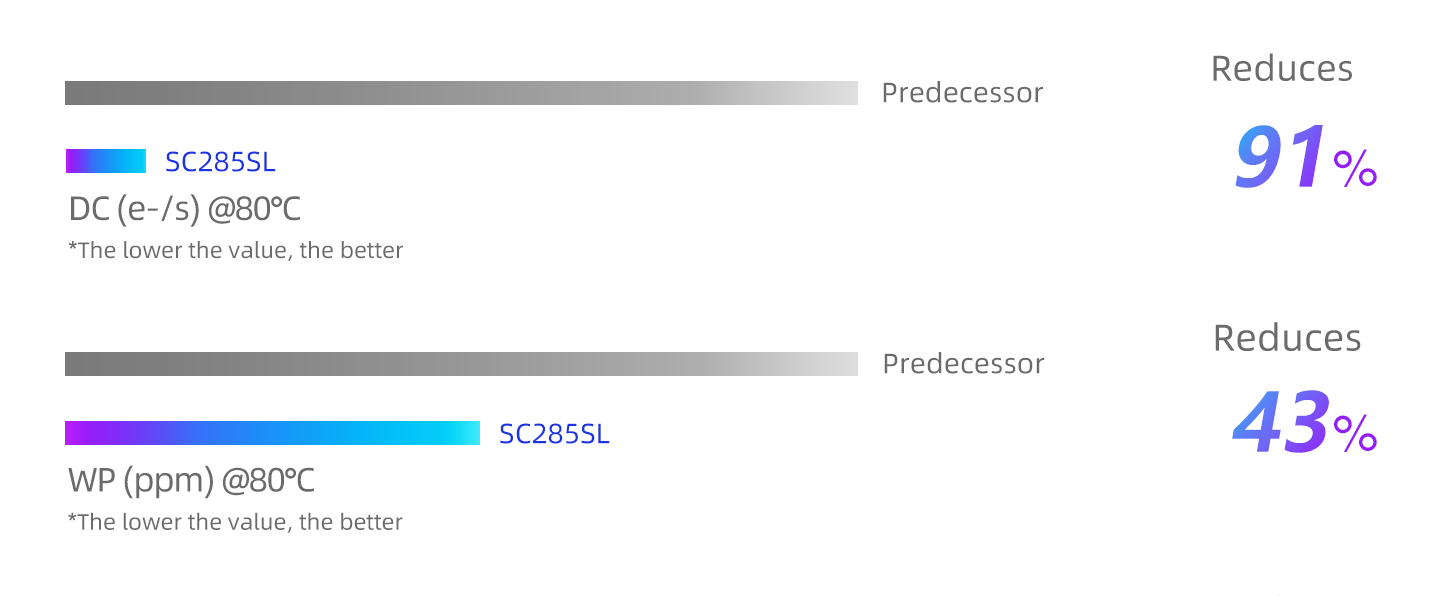
Task: Click the gray Predecessor bar in the DC chart
Action: [461, 93]
